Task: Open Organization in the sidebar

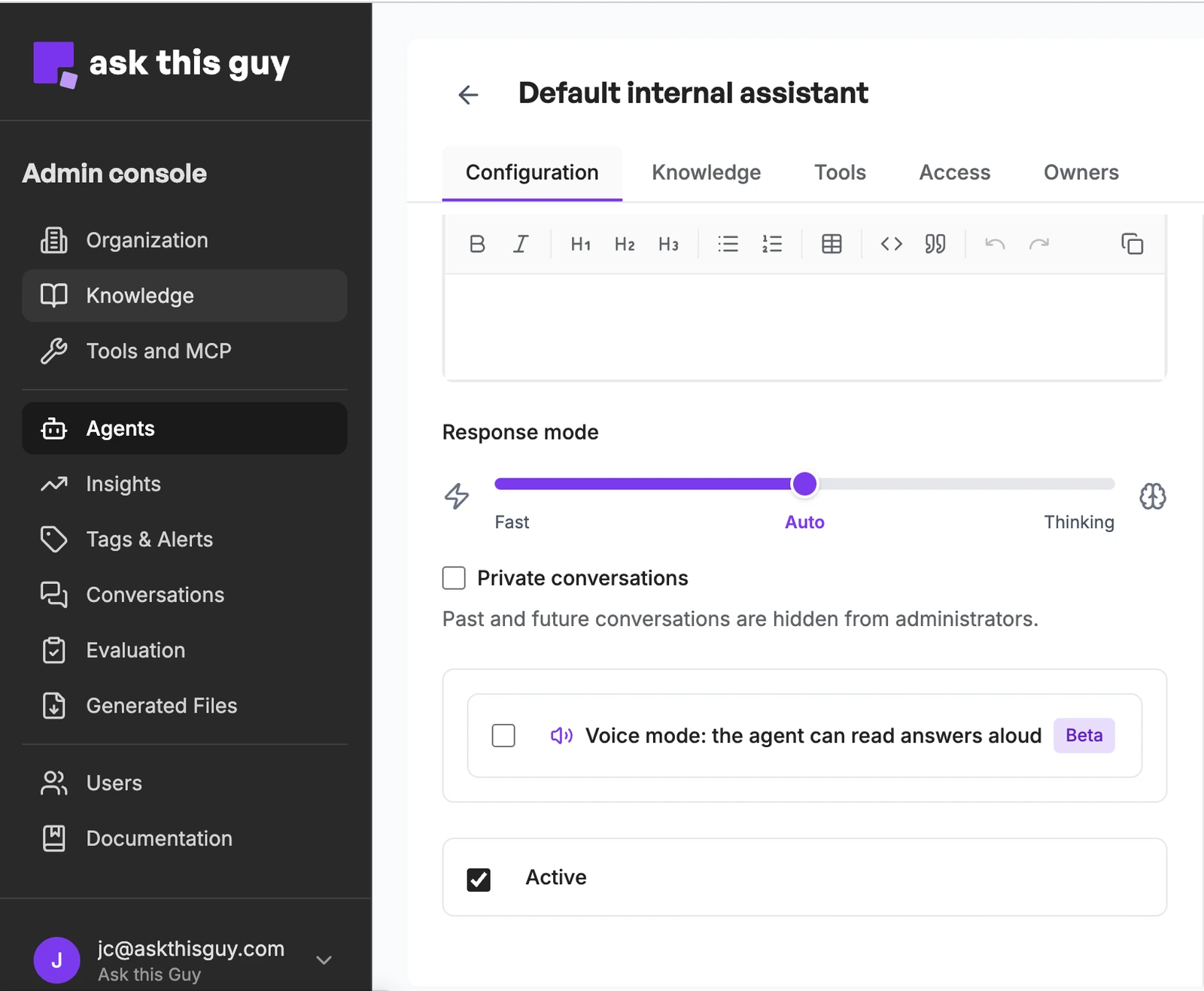Action: (x=184, y=241)
